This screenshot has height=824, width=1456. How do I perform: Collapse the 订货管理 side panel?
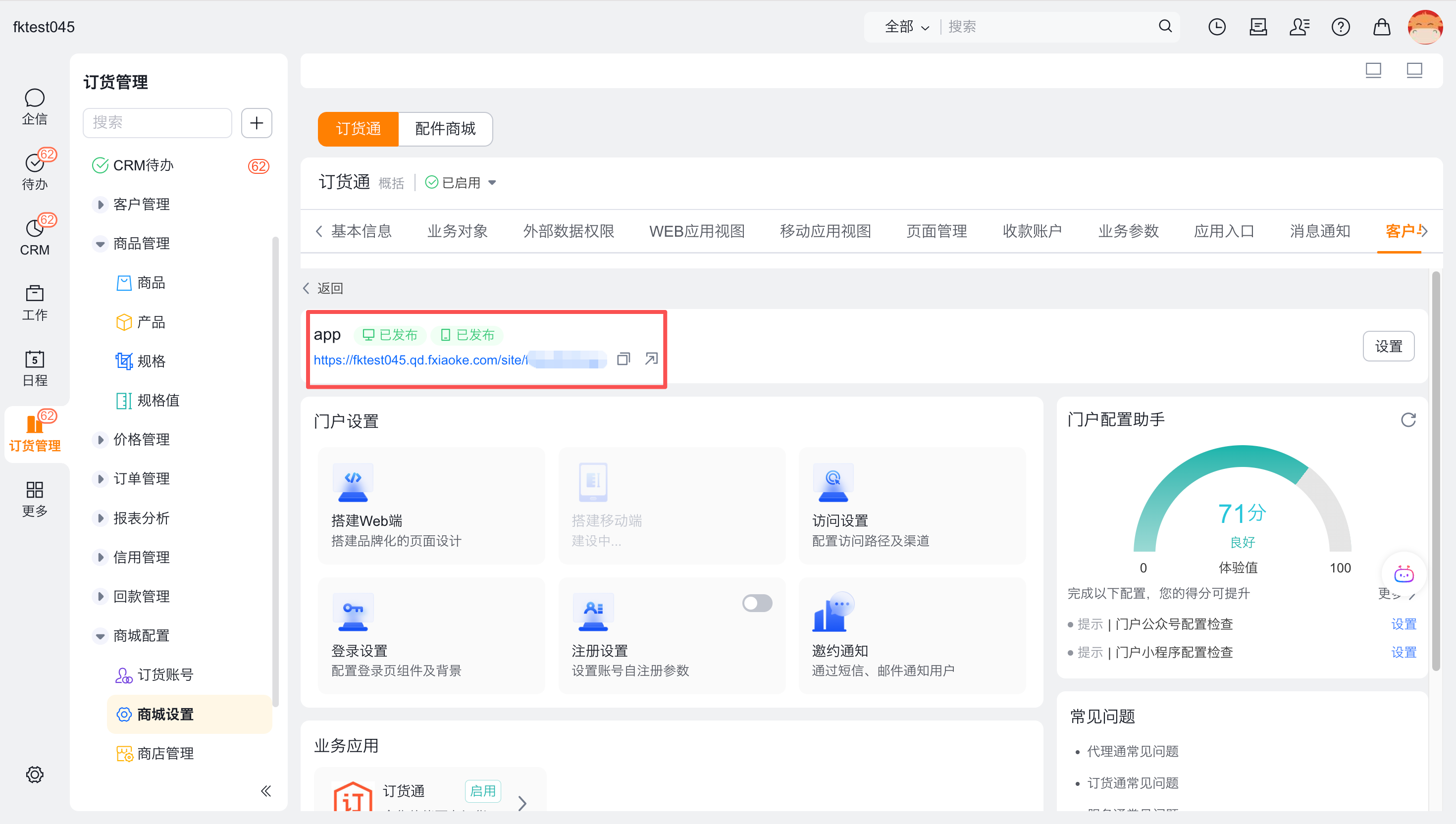pyautogui.click(x=266, y=791)
